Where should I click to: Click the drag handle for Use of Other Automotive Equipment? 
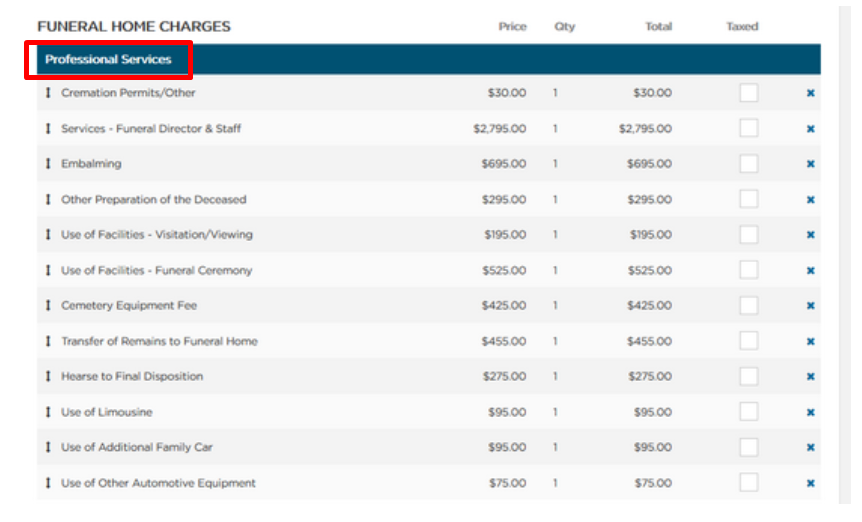pyautogui.click(x=48, y=483)
